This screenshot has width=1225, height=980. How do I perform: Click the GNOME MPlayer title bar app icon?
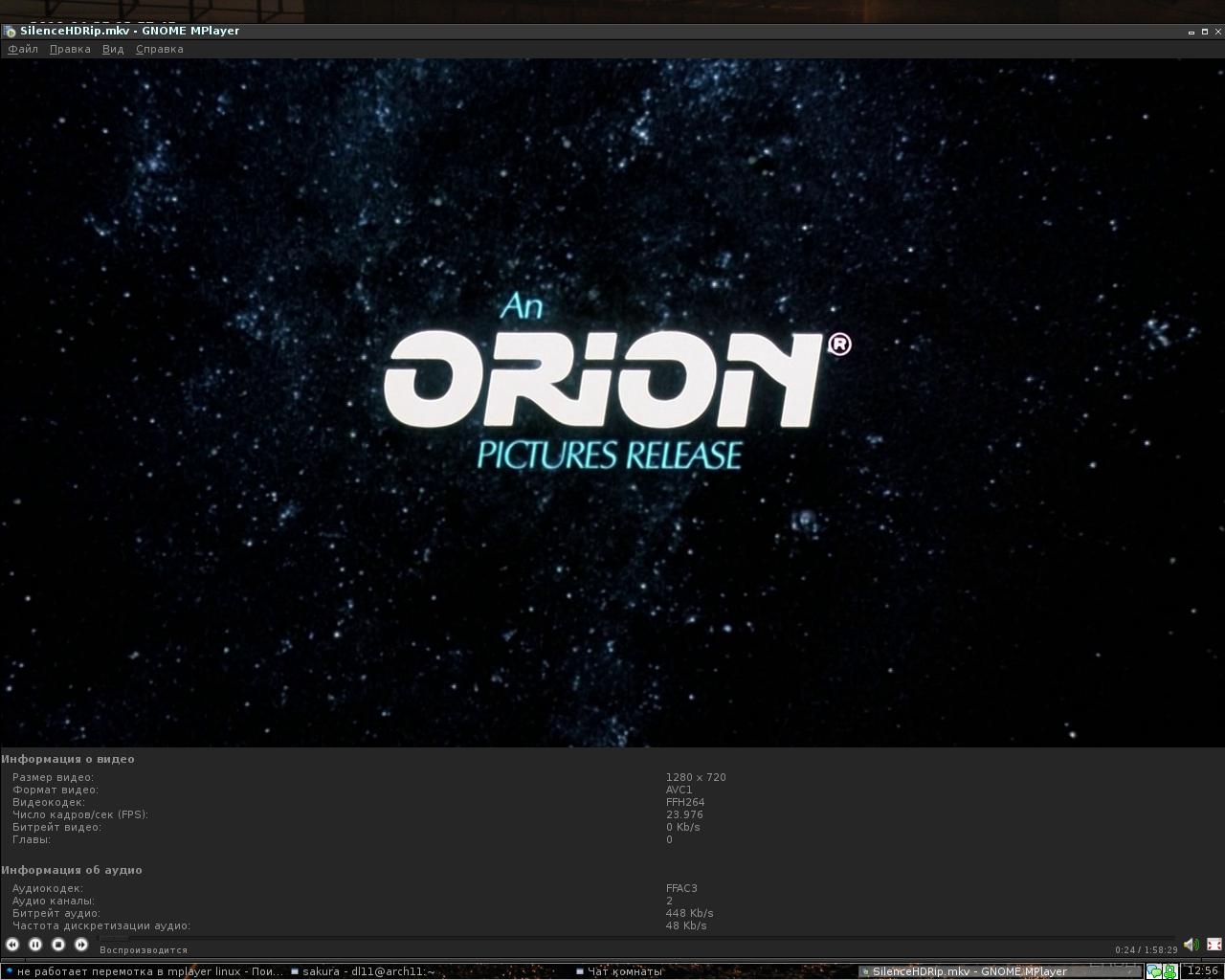pyautogui.click(x=10, y=31)
